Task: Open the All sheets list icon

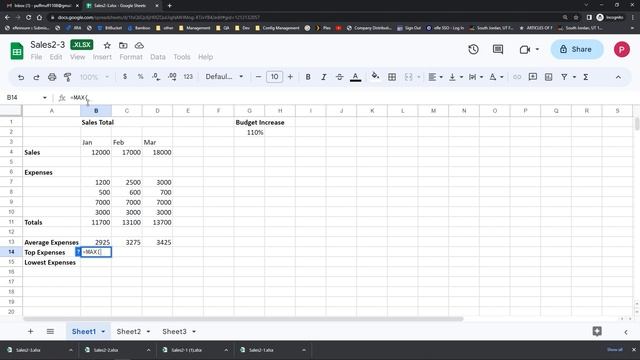Action: pyautogui.click(x=50, y=331)
